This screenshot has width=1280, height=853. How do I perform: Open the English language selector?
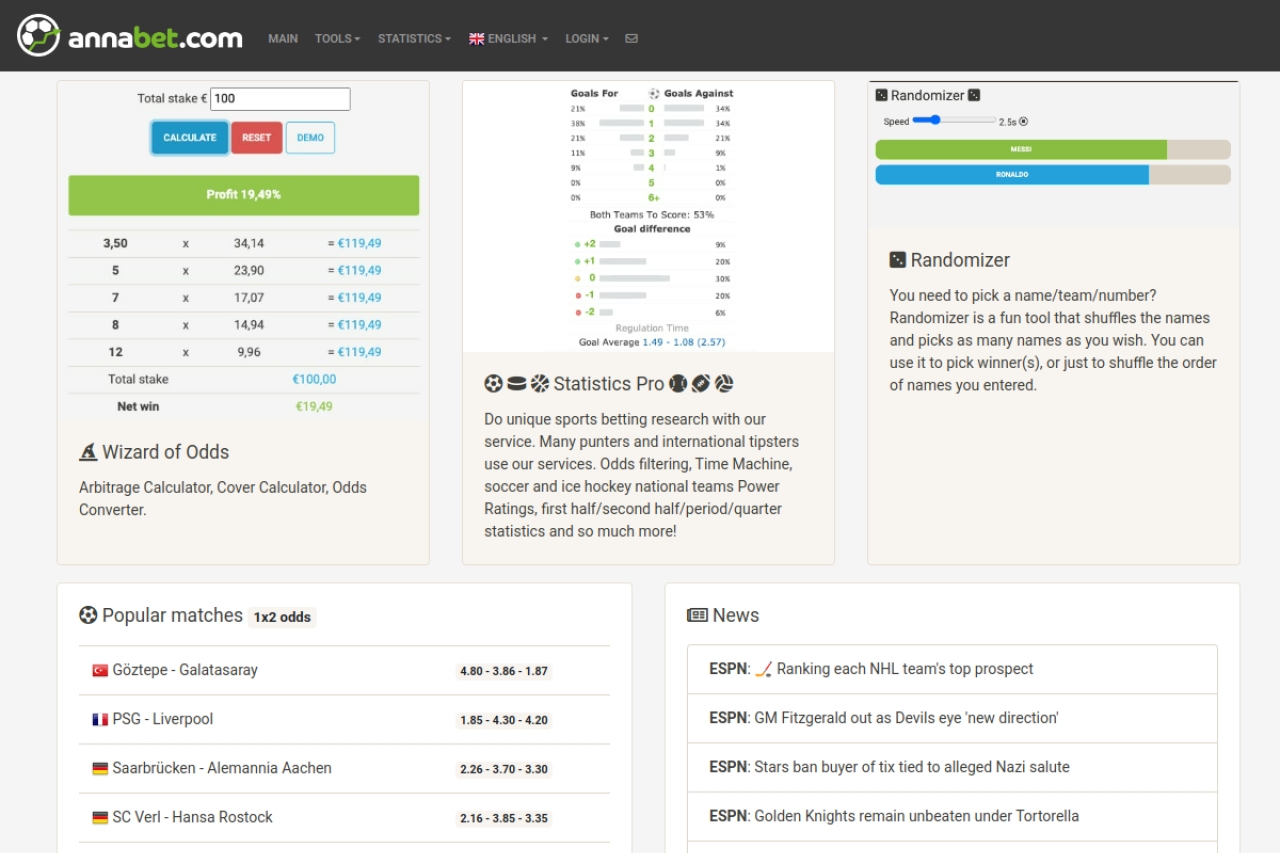[509, 39]
